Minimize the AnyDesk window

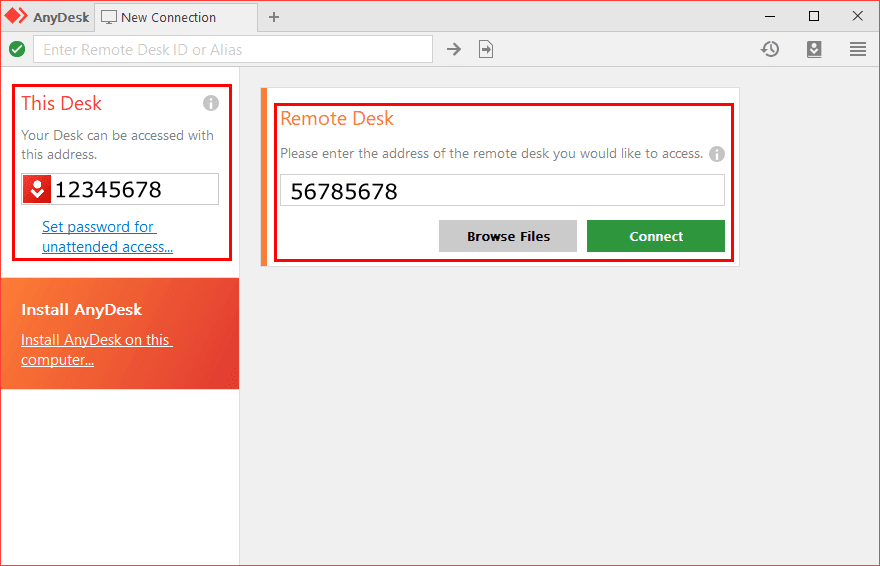(770, 16)
